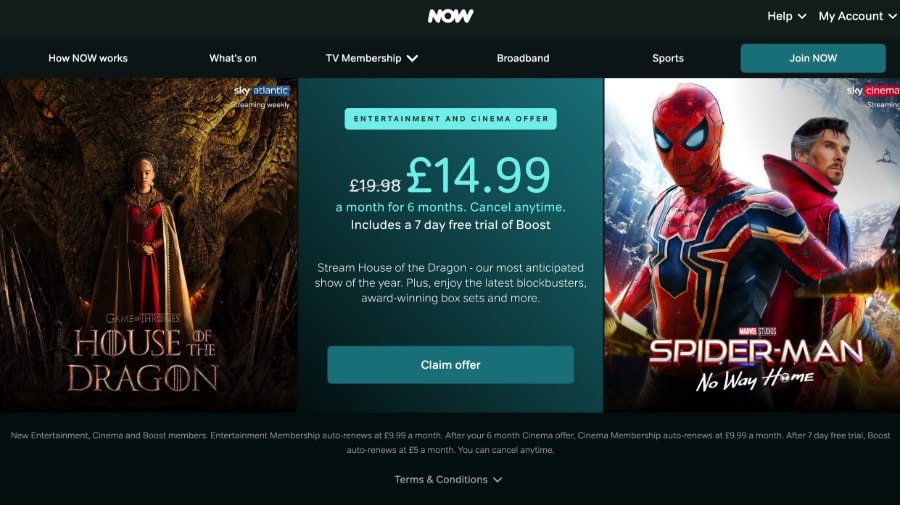Click the Entertainment and Cinema Offer badge
The image size is (900, 505).
[x=451, y=119]
